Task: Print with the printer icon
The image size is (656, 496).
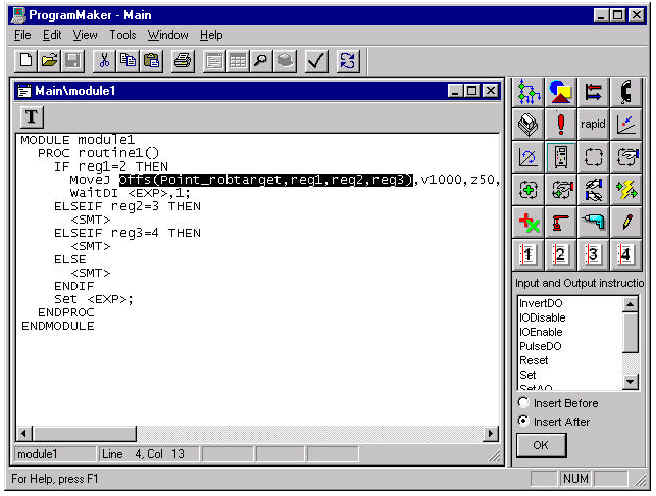Action: click(183, 61)
